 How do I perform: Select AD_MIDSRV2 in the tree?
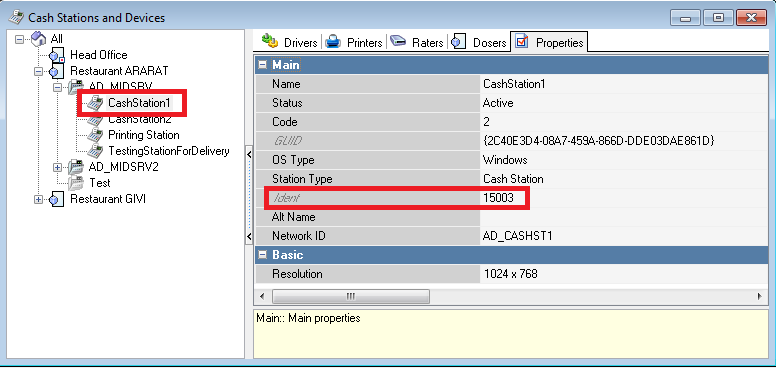[123, 167]
